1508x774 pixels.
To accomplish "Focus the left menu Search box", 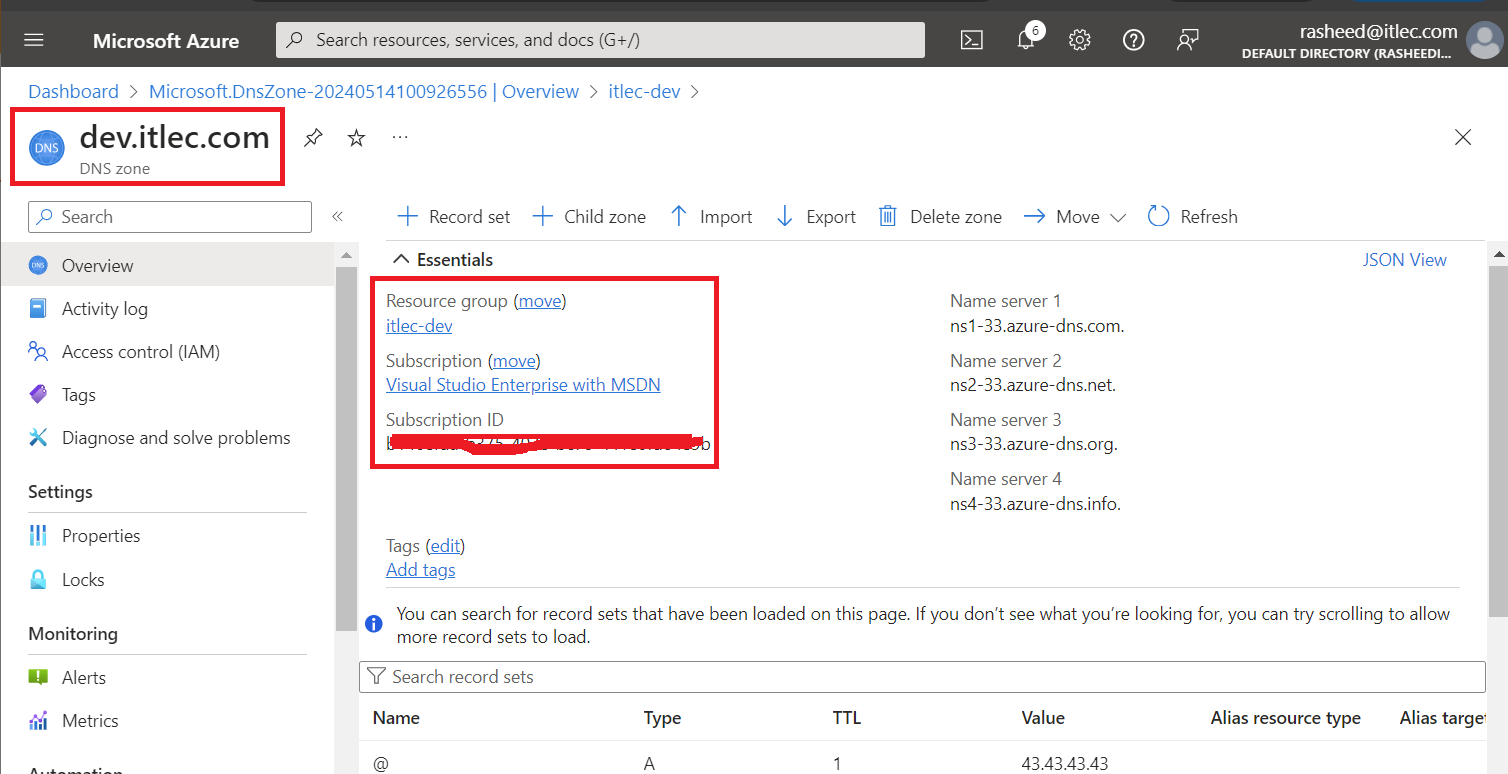I will tap(170, 217).
